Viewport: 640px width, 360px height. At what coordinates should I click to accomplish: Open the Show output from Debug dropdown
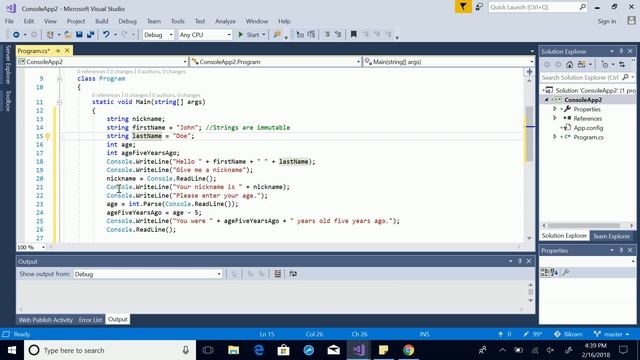click(148, 274)
